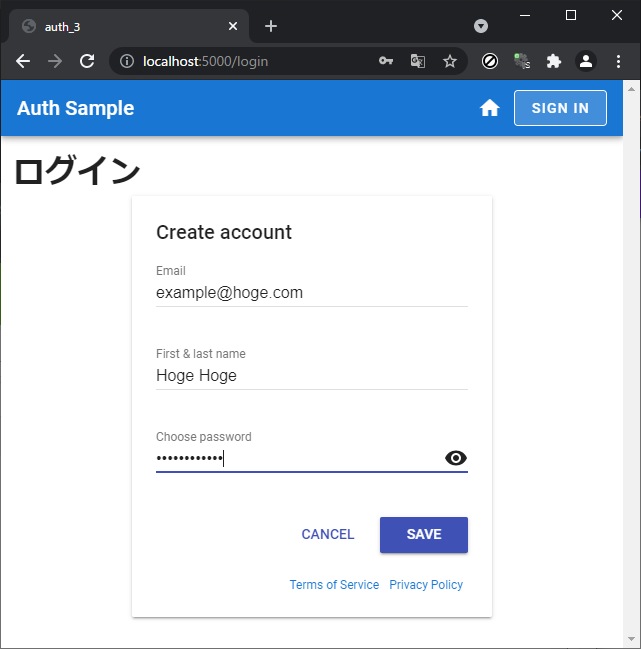Open the tab search dropdown arrow
The height and width of the screenshot is (649, 641).
tap(480, 26)
